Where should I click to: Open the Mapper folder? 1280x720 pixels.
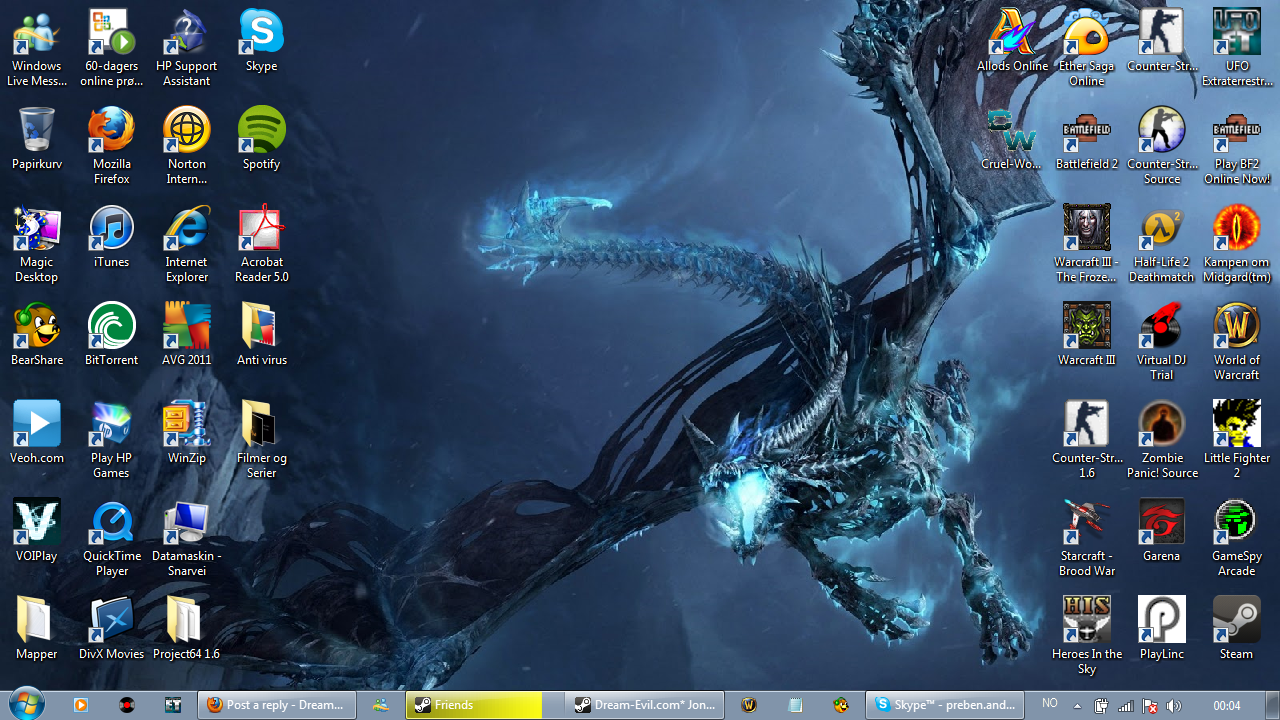pos(37,621)
